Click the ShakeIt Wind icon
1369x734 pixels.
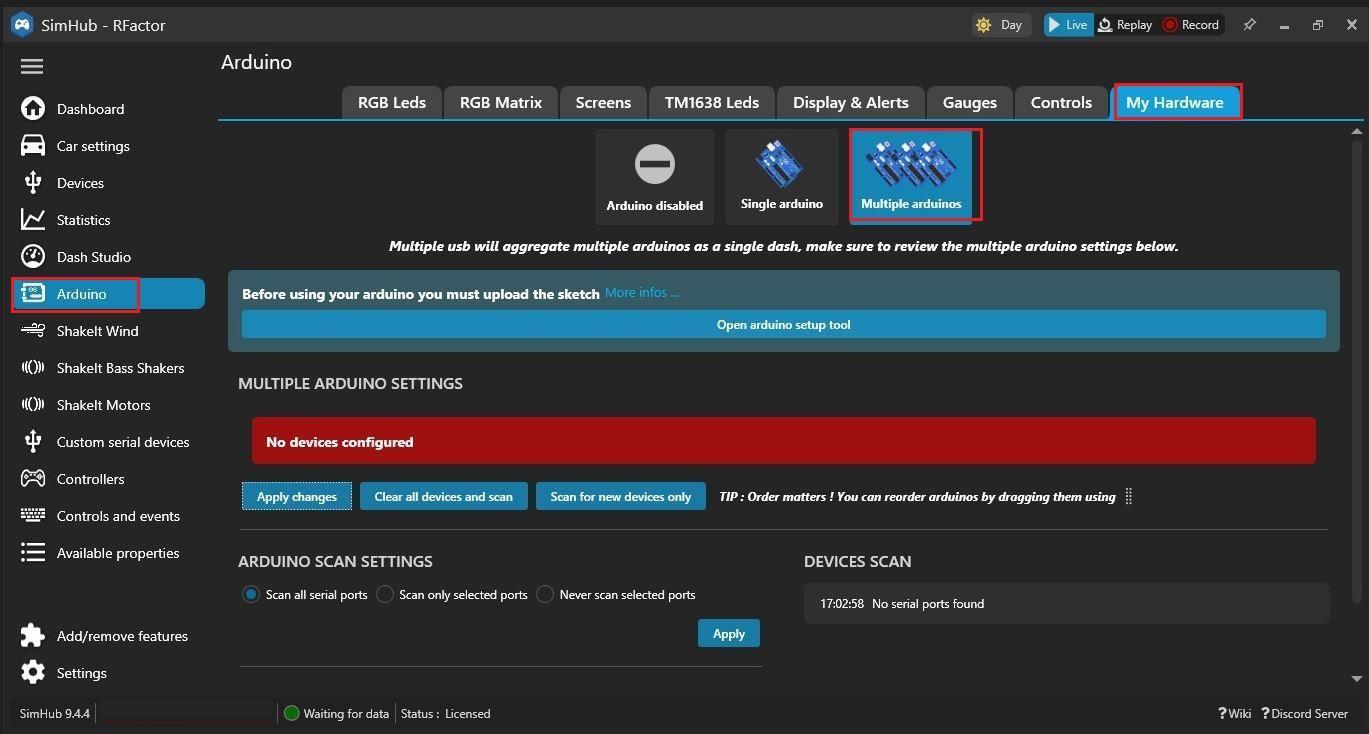(33, 330)
